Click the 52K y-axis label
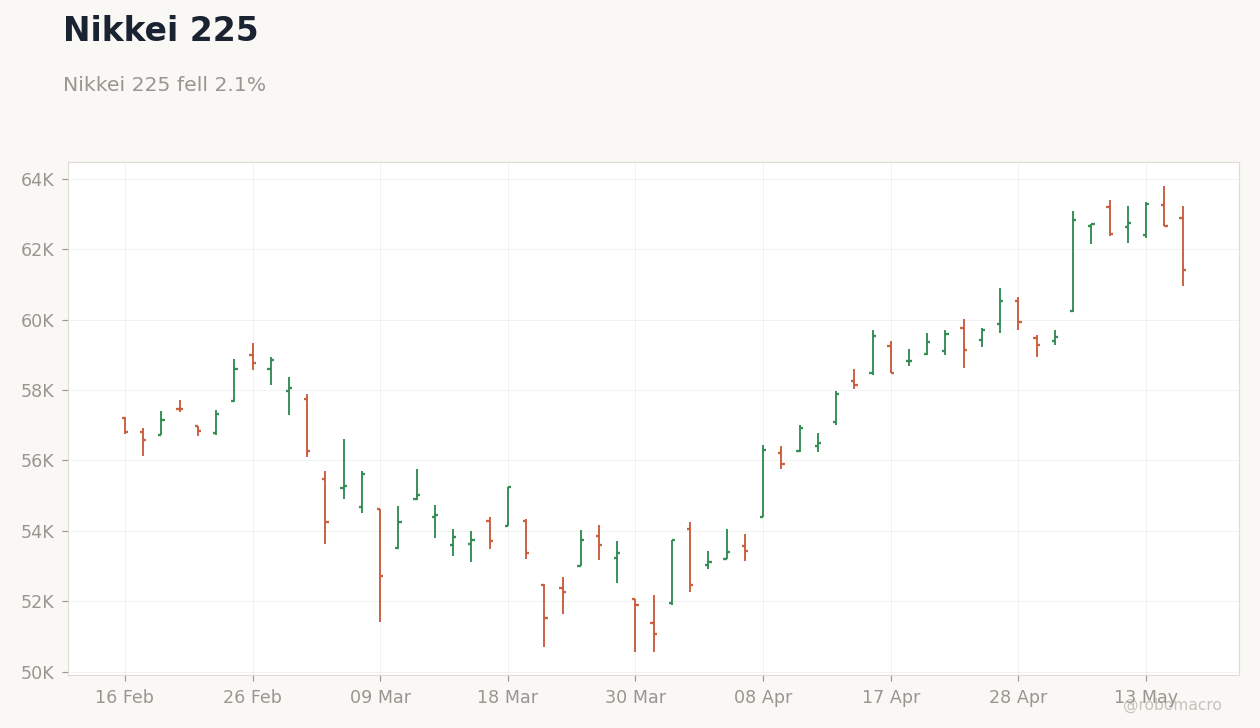This screenshot has height=728, width=1260. coord(37,602)
